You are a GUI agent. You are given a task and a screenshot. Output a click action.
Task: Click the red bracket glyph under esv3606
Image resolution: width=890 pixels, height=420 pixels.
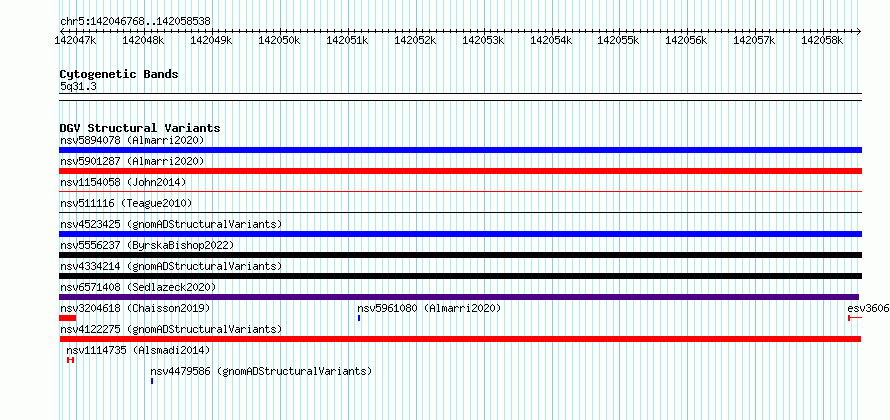(855, 318)
